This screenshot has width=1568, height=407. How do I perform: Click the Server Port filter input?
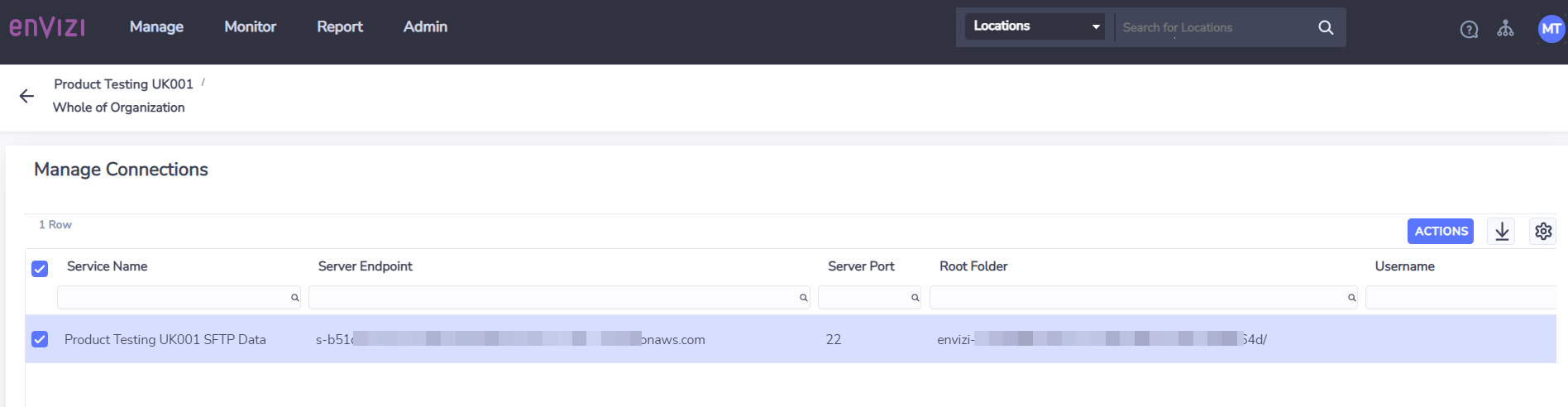[869, 297]
